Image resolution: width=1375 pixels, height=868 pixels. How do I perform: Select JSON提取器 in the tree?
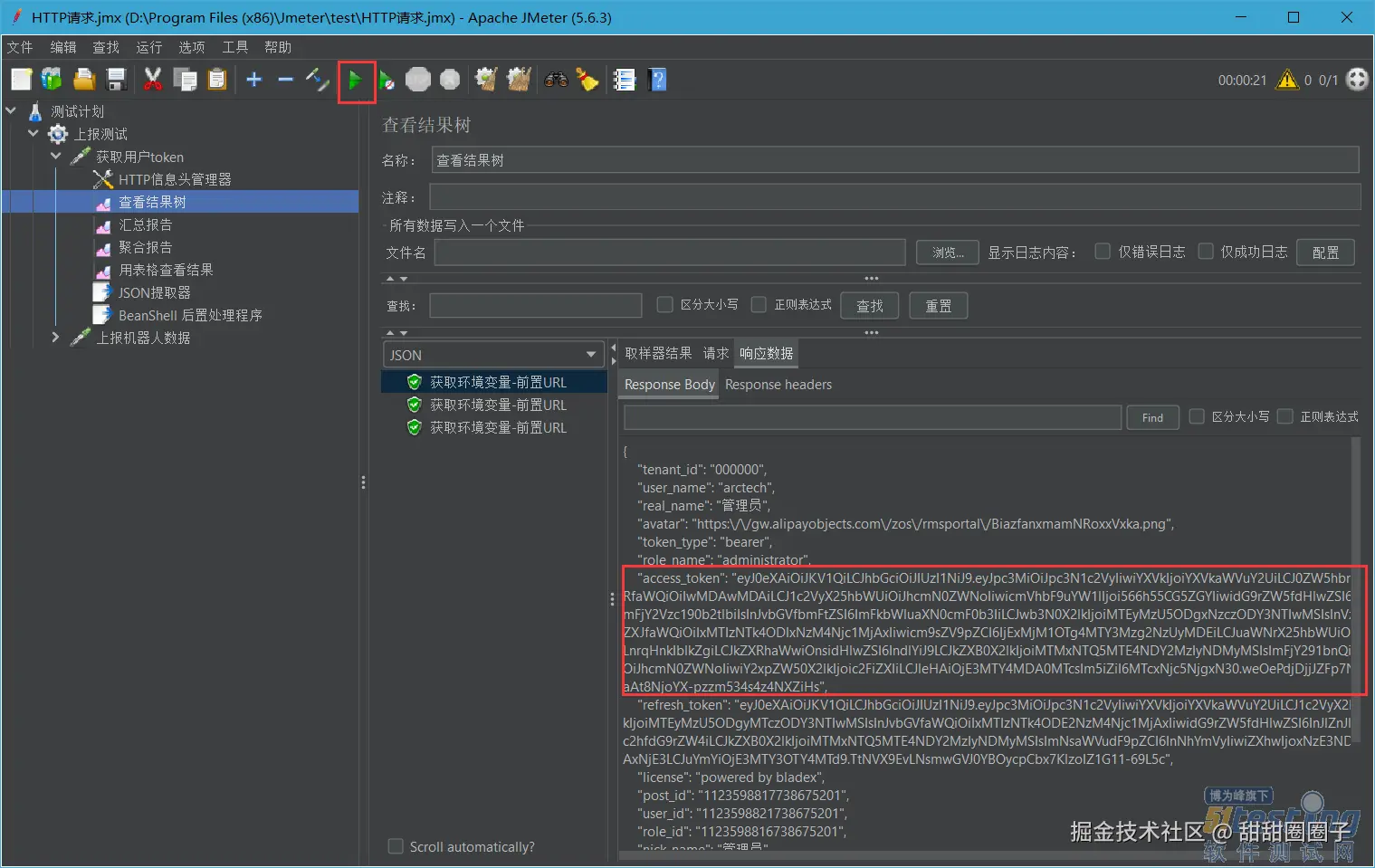pyautogui.click(x=154, y=292)
